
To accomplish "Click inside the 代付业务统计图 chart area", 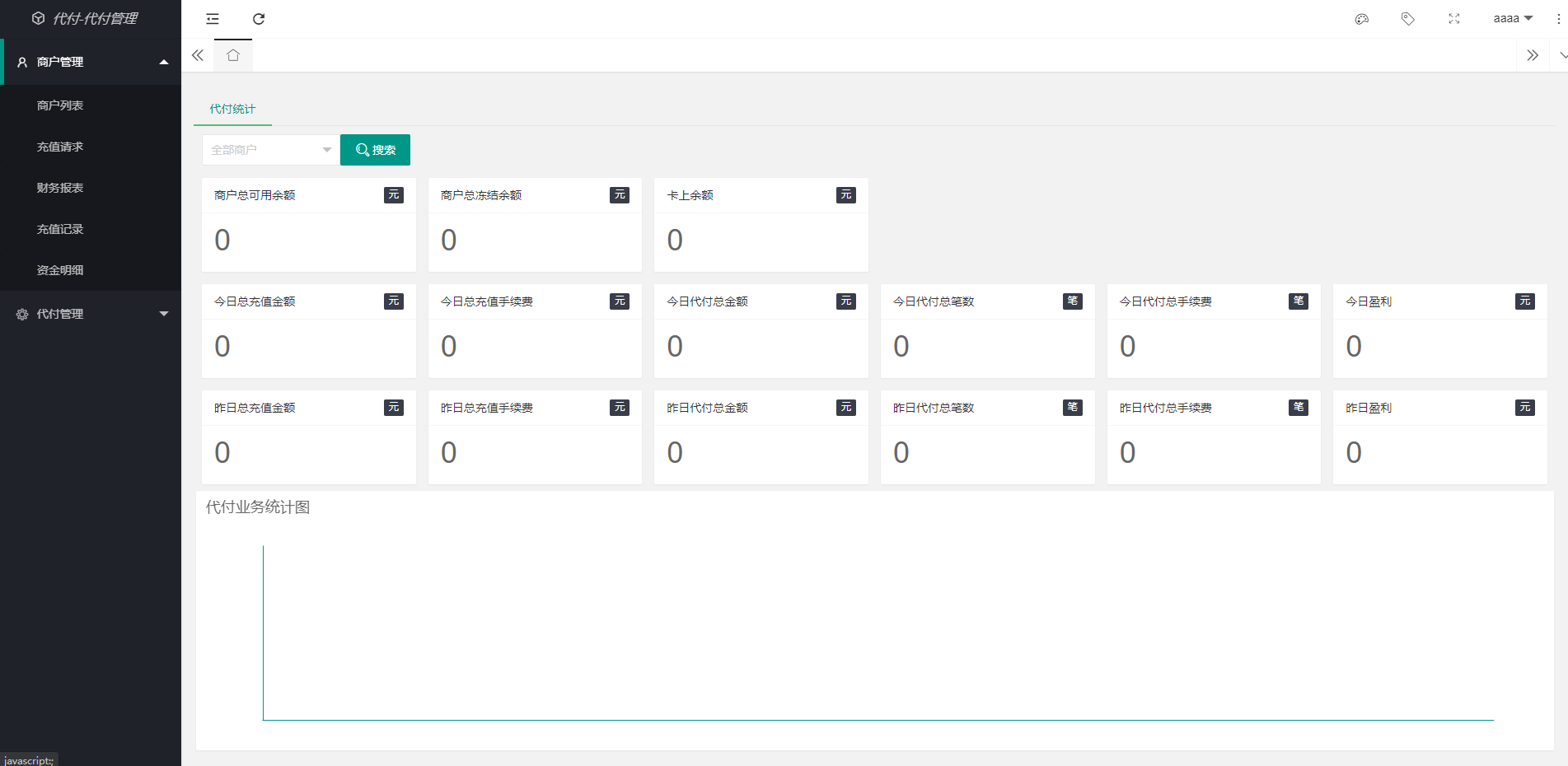I will click(878, 633).
